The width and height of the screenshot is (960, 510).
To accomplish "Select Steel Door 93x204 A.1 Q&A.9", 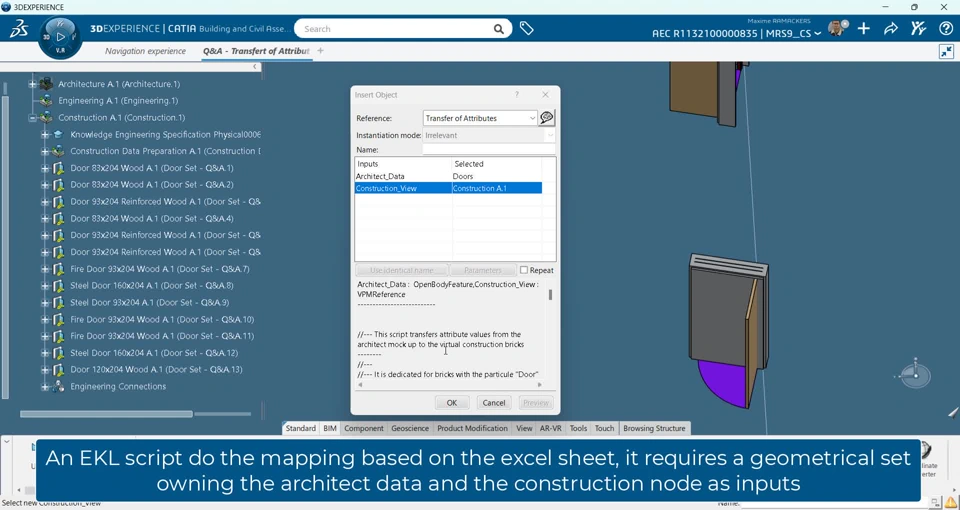I will (x=149, y=302).
